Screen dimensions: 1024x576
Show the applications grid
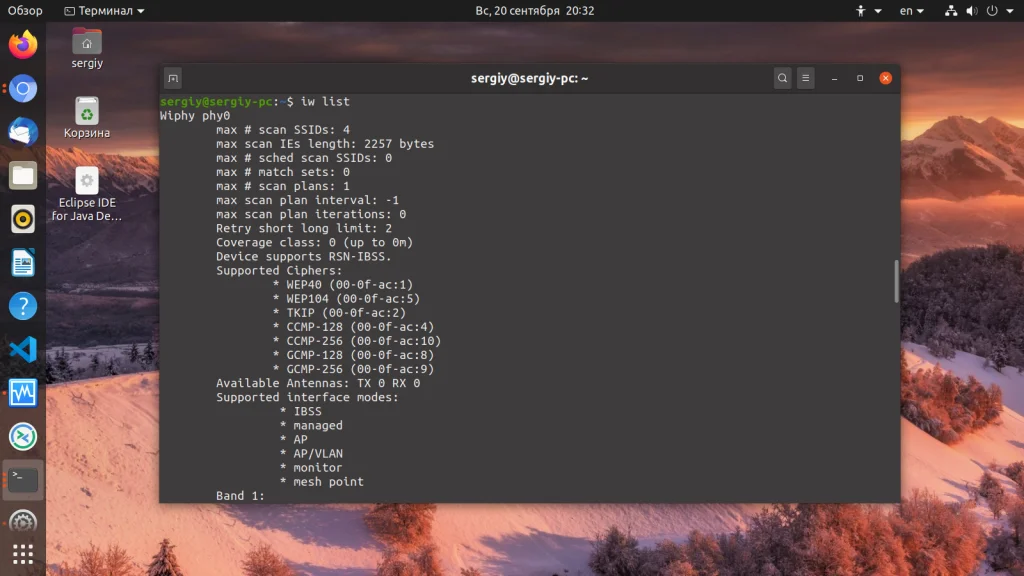[23, 554]
